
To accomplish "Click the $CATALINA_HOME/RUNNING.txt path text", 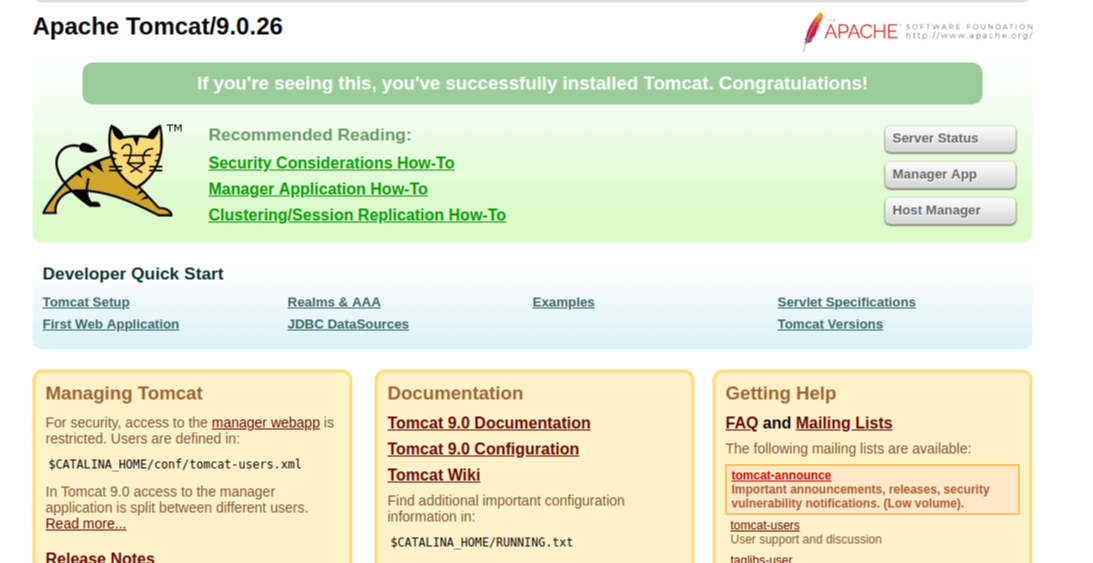I will pyautogui.click(x=482, y=542).
